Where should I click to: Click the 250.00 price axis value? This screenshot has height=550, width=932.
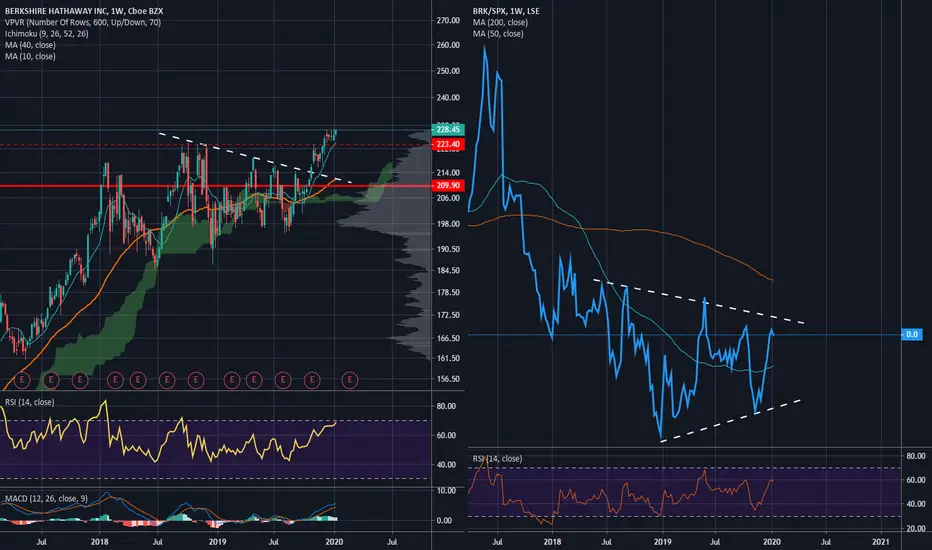pyautogui.click(x=448, y=71)
